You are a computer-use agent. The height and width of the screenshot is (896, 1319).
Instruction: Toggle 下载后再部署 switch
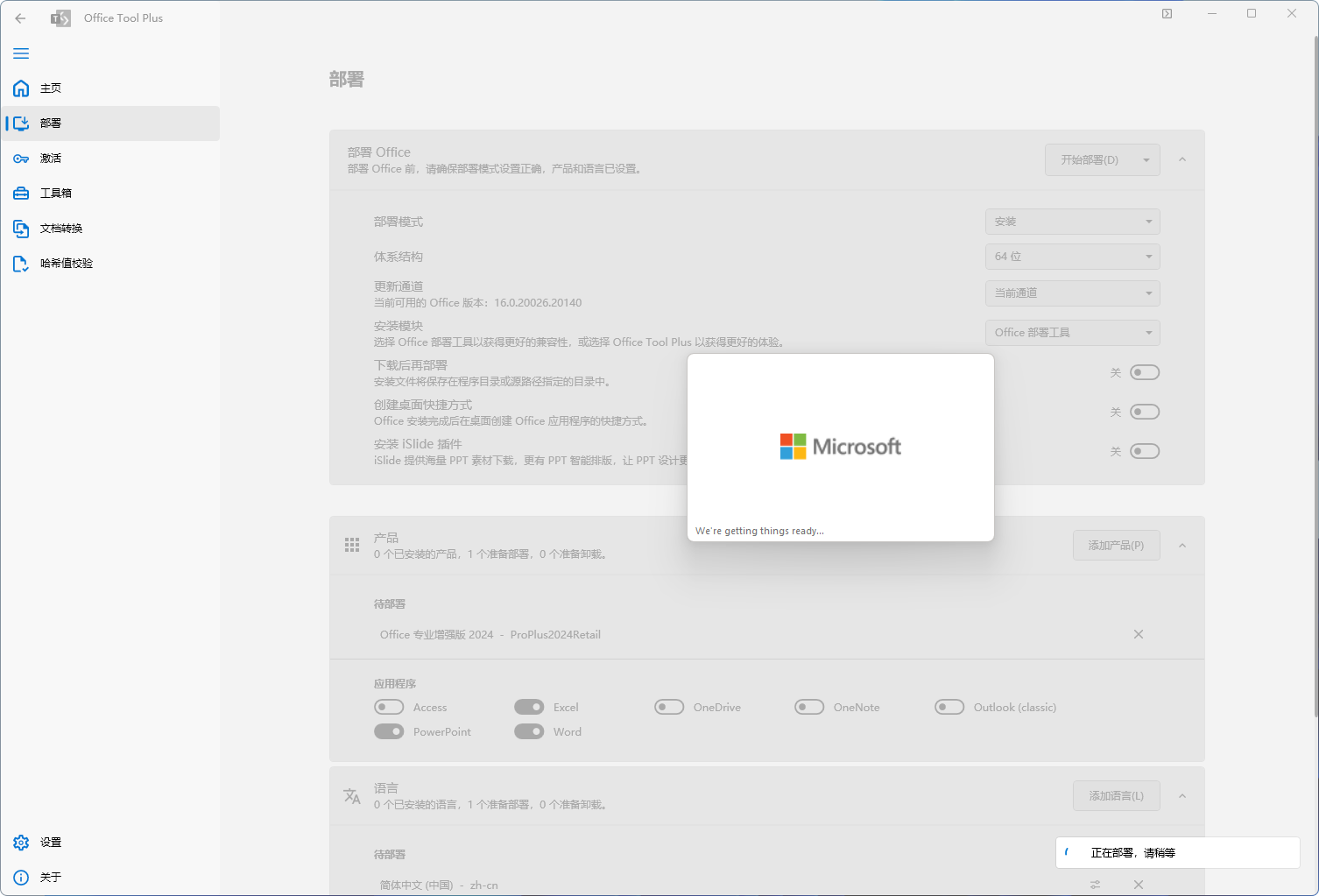tap(1145, 372)
